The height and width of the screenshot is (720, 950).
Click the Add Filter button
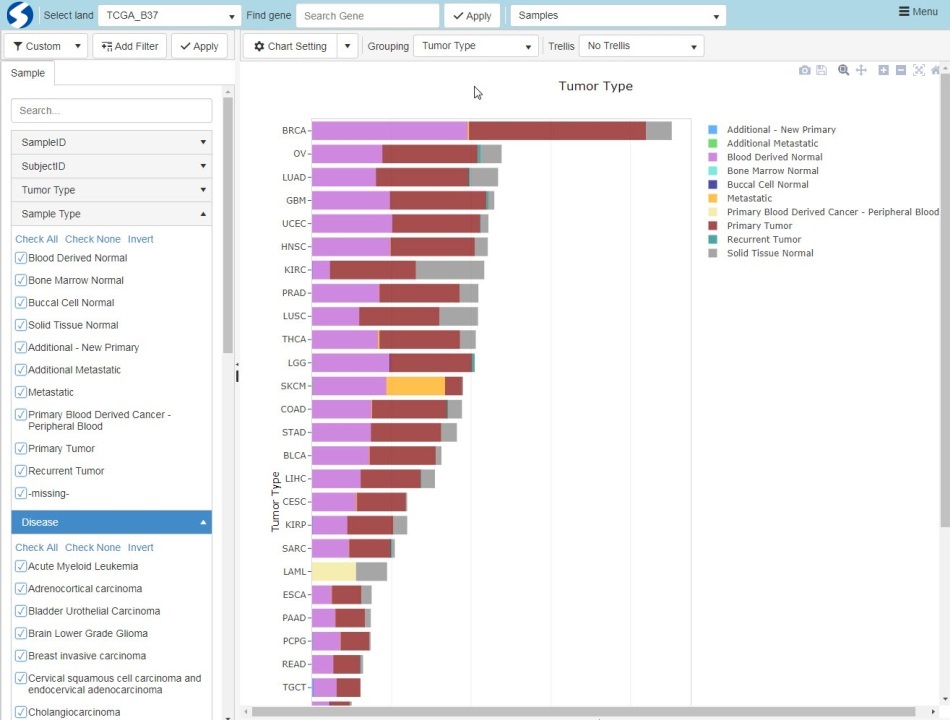point(129,46)
